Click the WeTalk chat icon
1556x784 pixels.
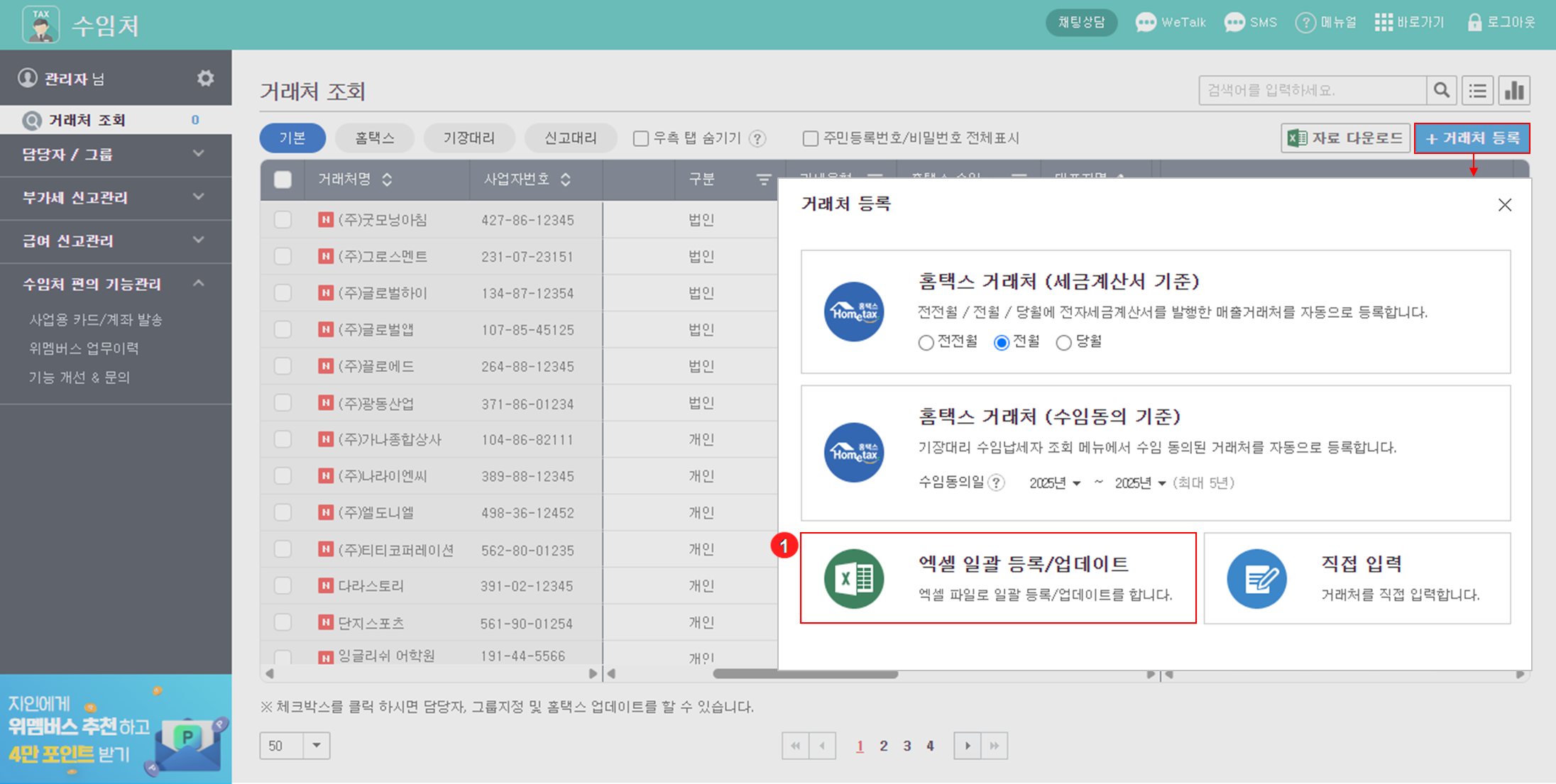click(1145, 23)
